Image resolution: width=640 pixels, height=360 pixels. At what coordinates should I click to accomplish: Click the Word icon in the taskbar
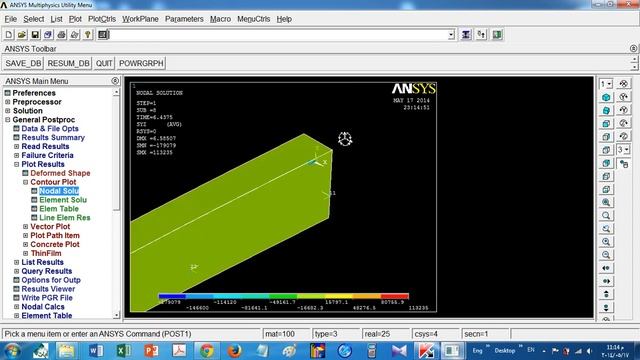(96, 351)
